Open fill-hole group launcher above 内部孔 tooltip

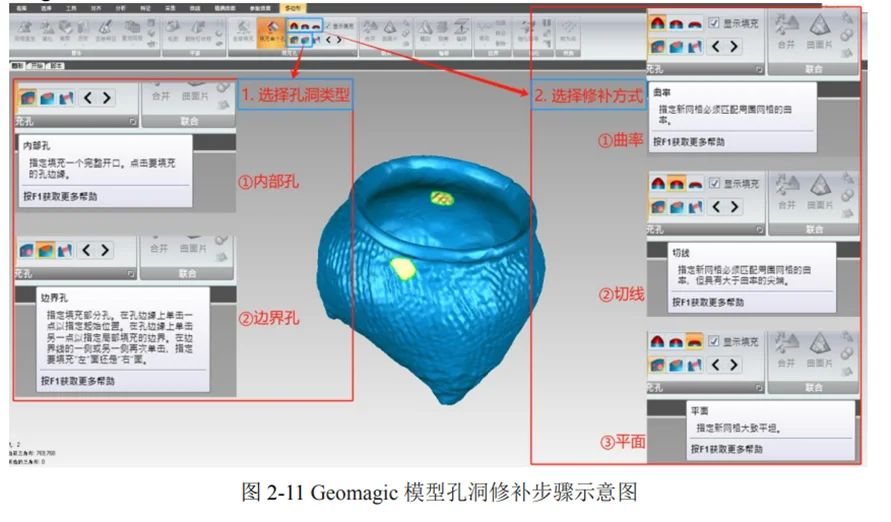(x=132, y=121)
